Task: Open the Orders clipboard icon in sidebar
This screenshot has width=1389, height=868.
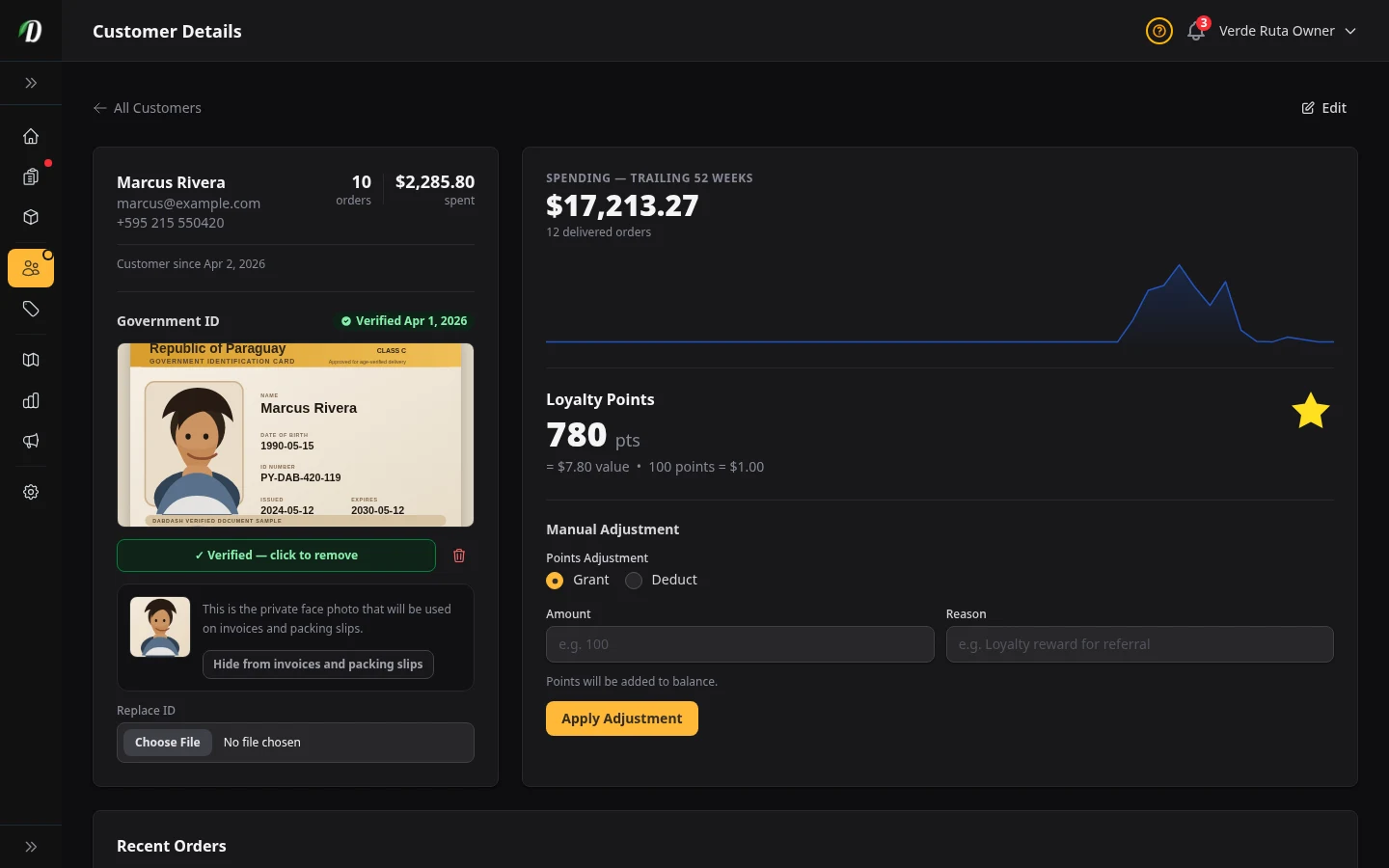Action: point(31,177)
